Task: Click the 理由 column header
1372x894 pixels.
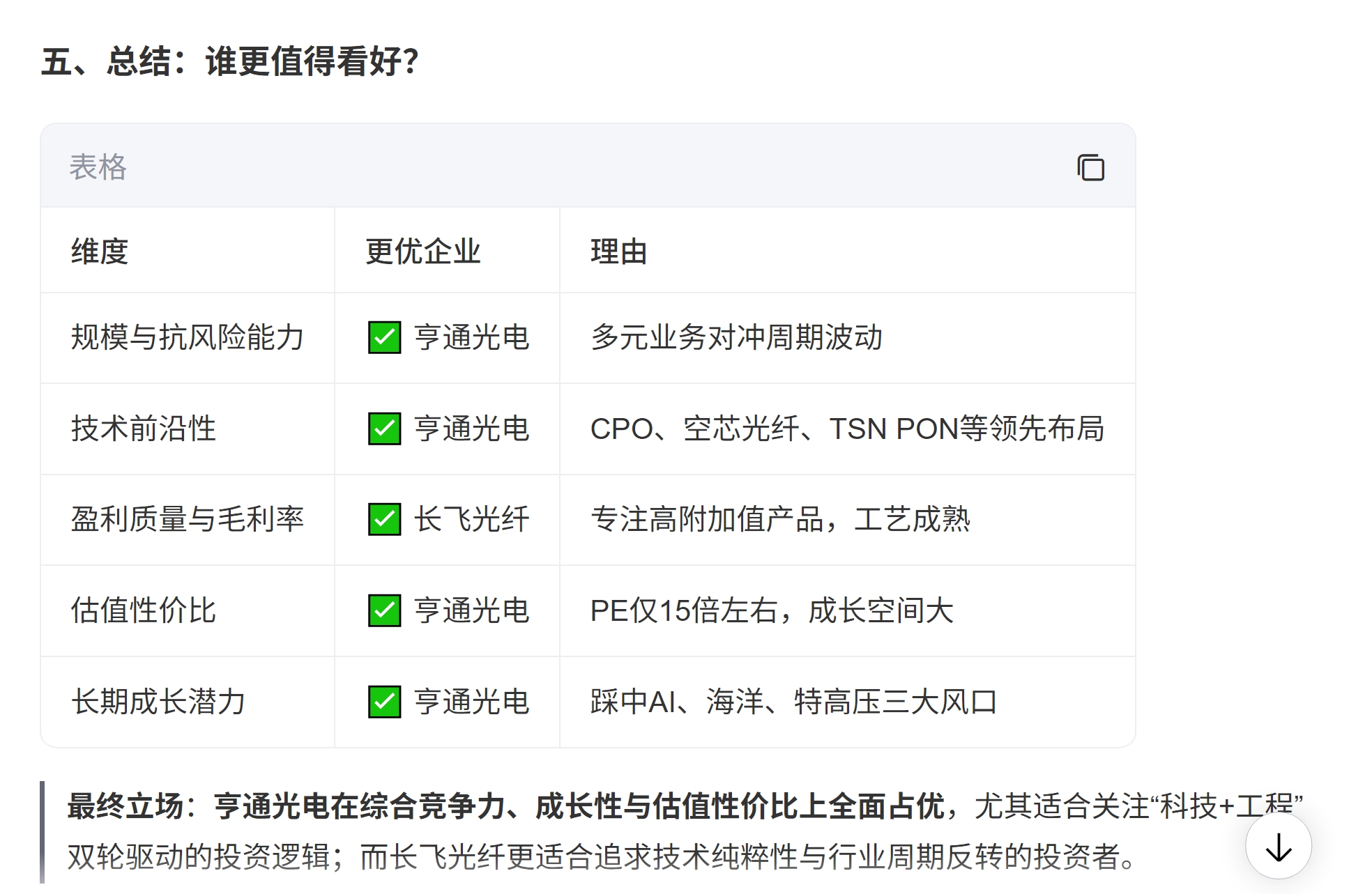Action: pos(618,252)
